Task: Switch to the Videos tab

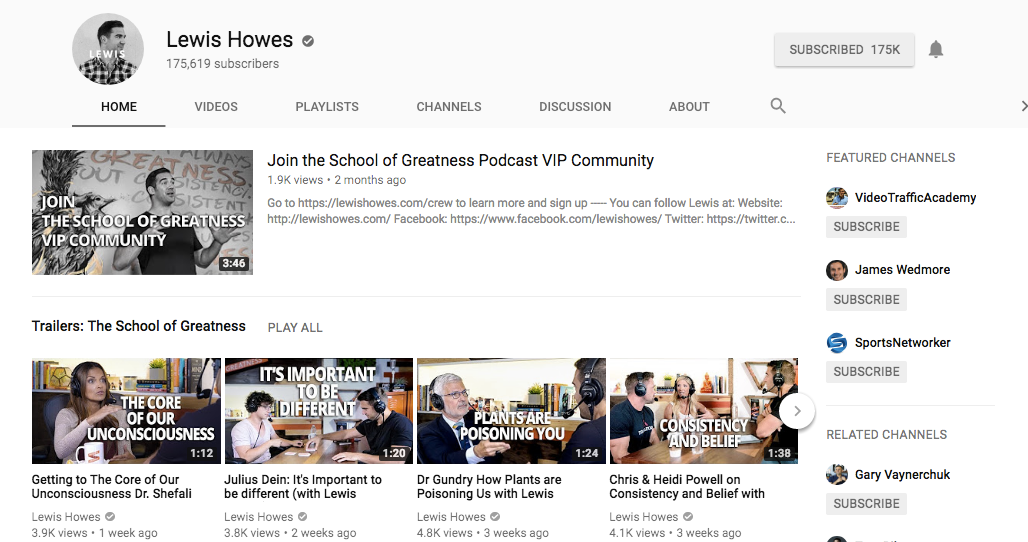Action: pyautogui.click(x=216, y=107)
